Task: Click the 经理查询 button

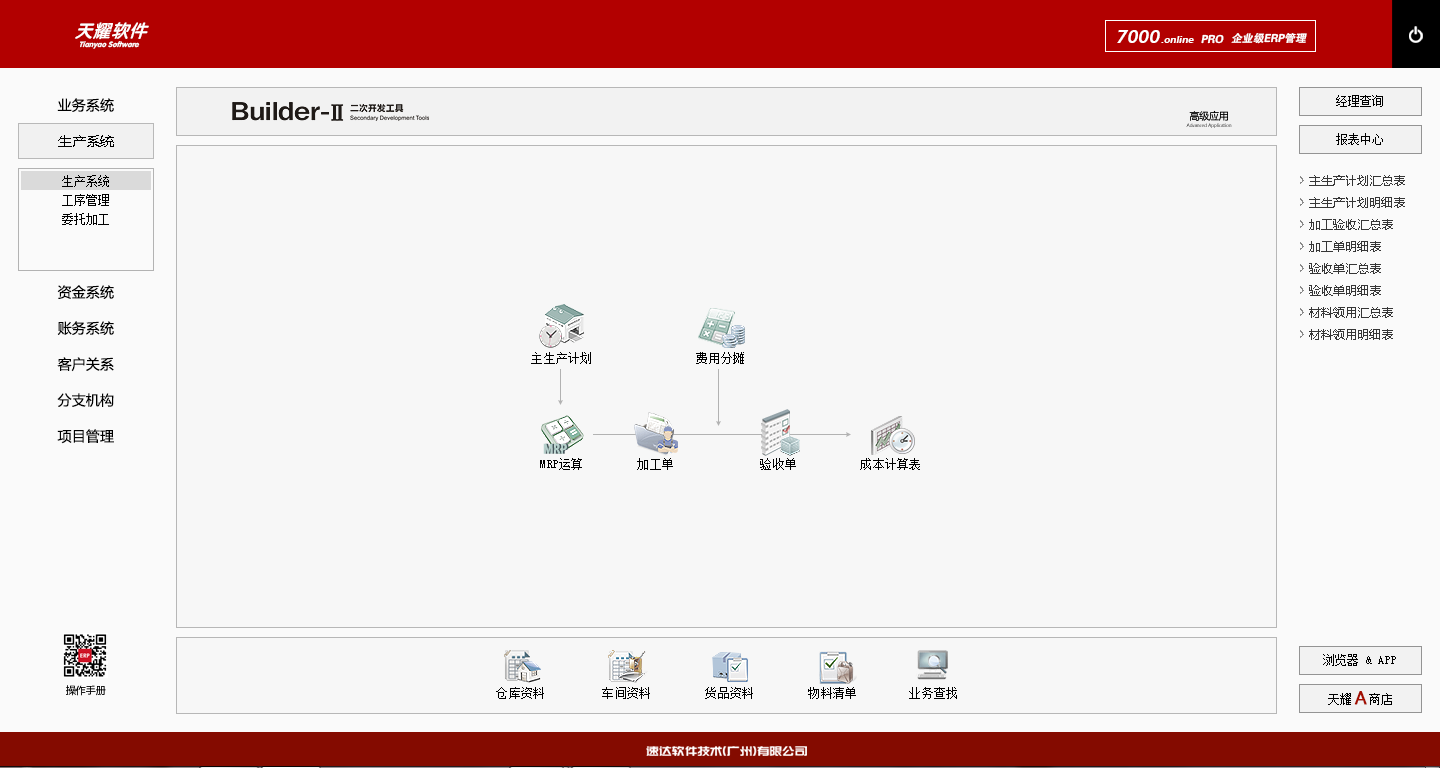Action: (1359, 101)
